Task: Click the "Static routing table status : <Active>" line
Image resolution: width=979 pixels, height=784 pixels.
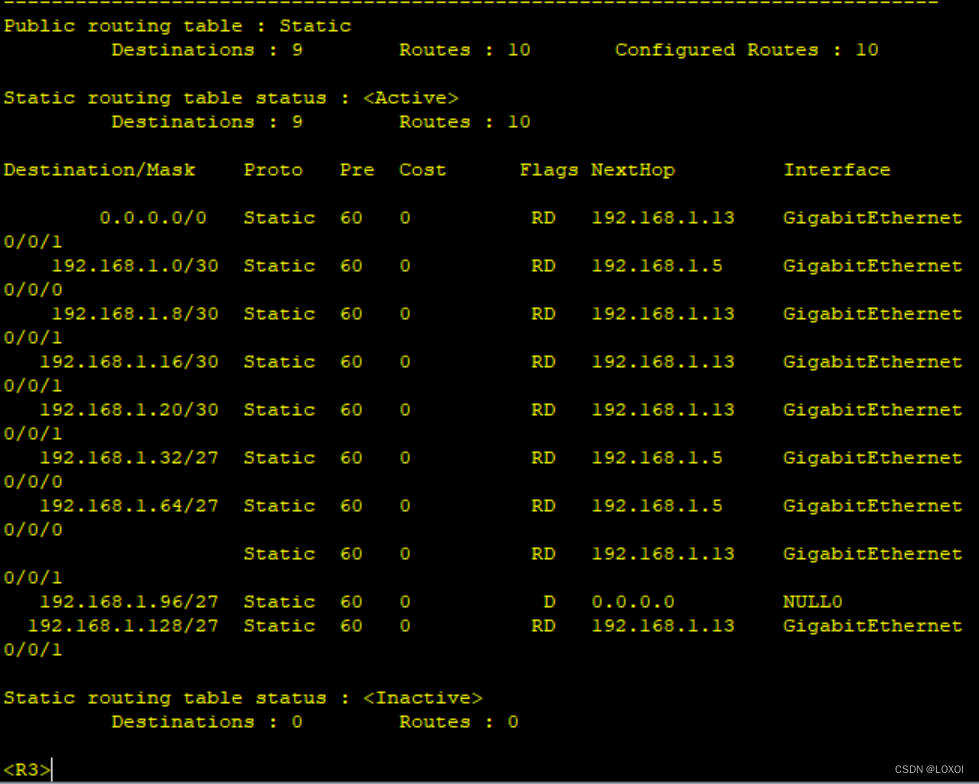Action: (231, 98)
